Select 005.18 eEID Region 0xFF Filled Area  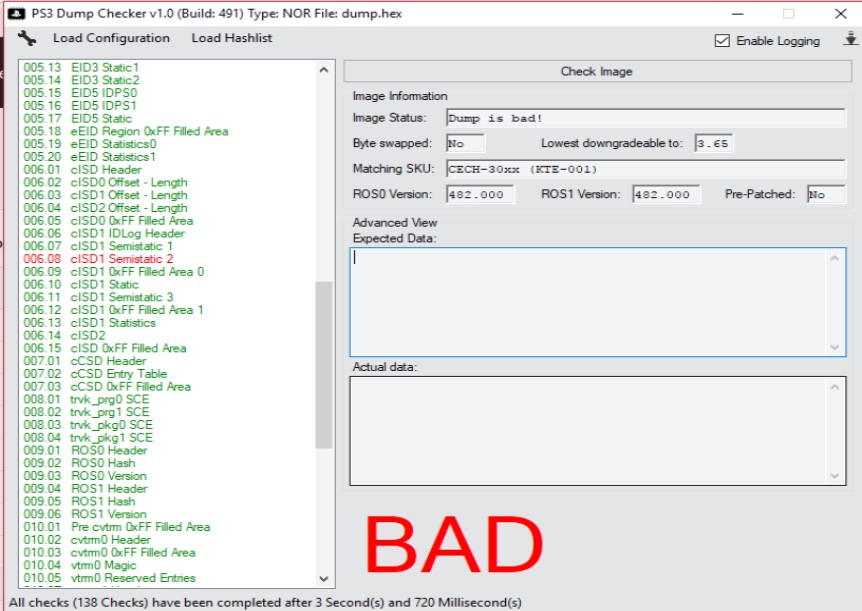pos(126,131)
